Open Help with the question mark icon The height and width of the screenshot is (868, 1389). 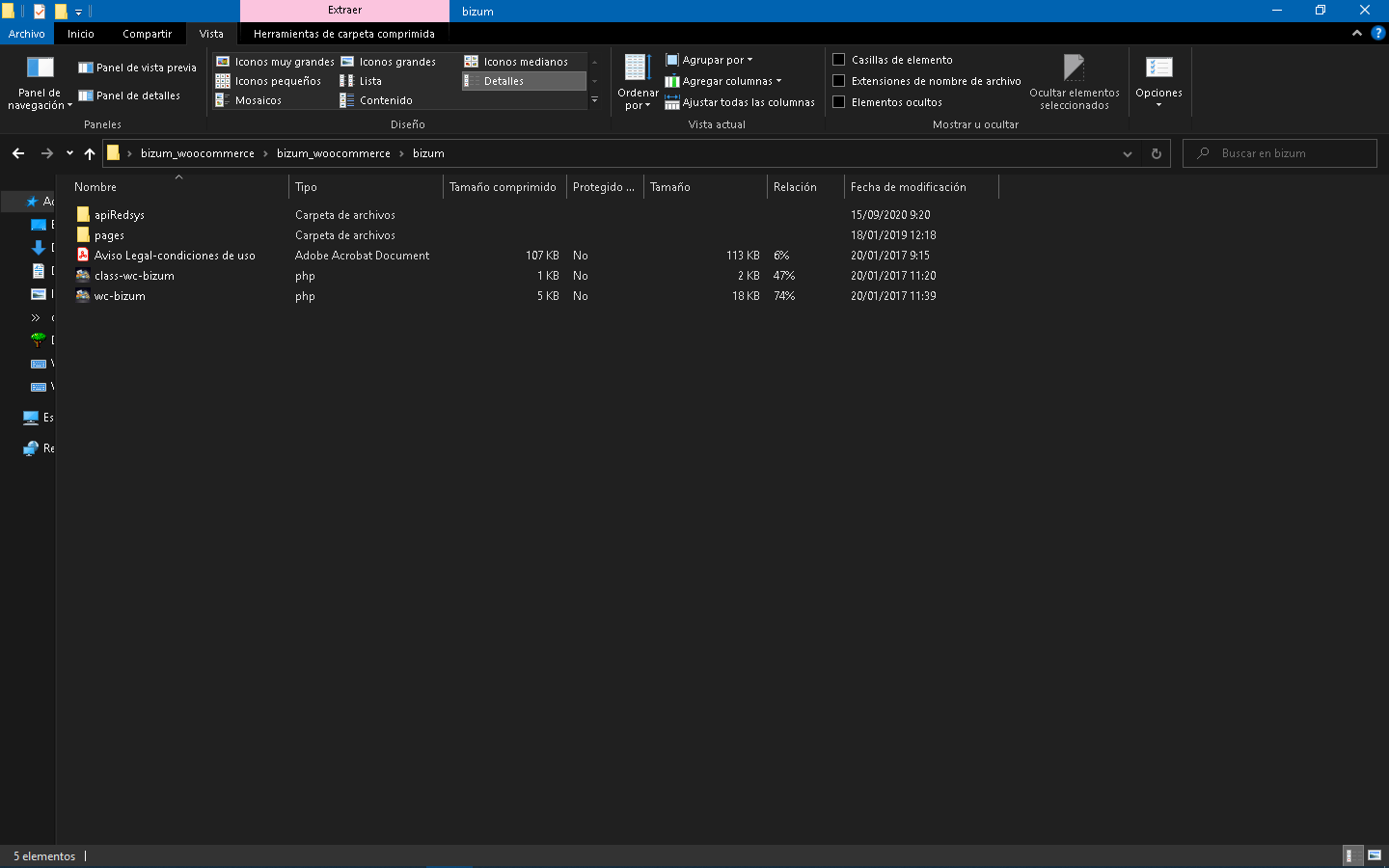tap(1378, 33)
